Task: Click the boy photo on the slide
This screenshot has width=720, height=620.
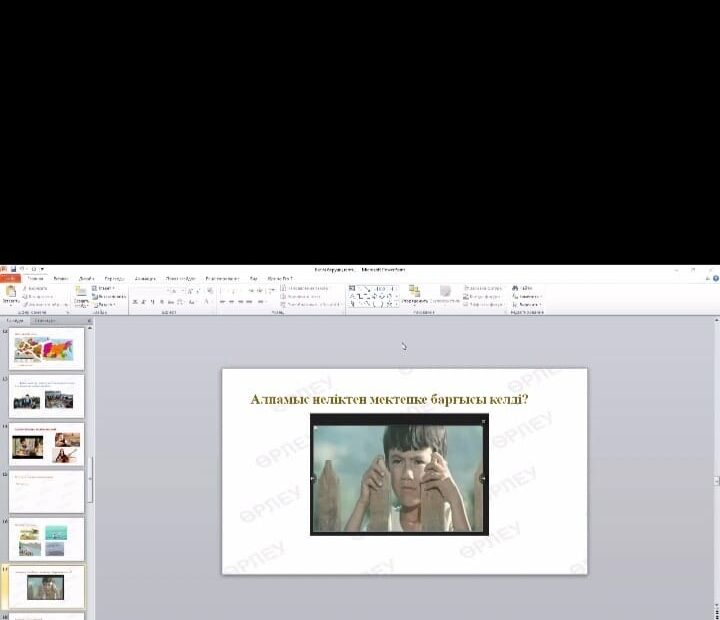Action: pos(399,475)
